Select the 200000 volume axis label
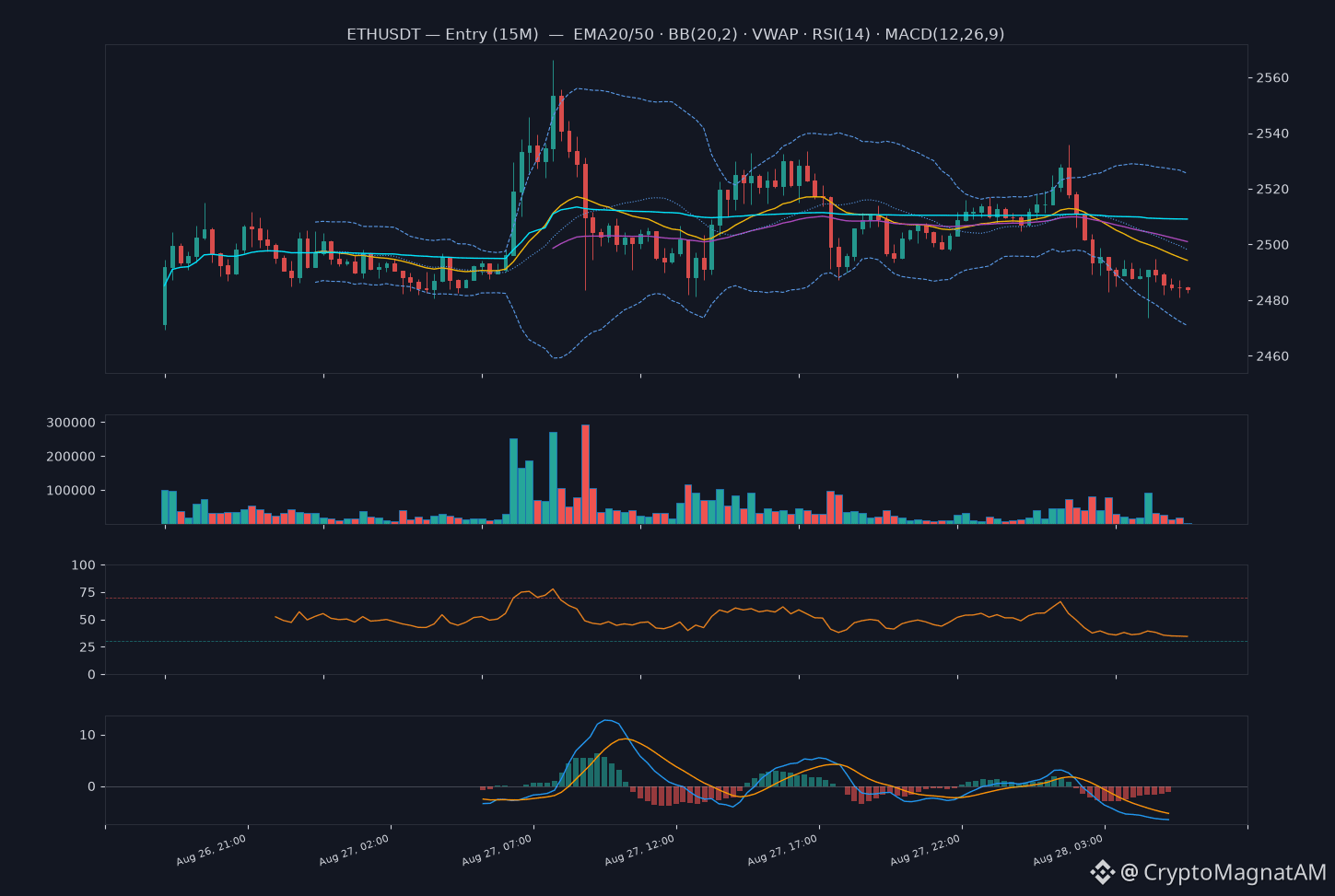Image resolution: width=1335 pixels, height=896 pixels. pyautogui.click(x=70, y=457)
